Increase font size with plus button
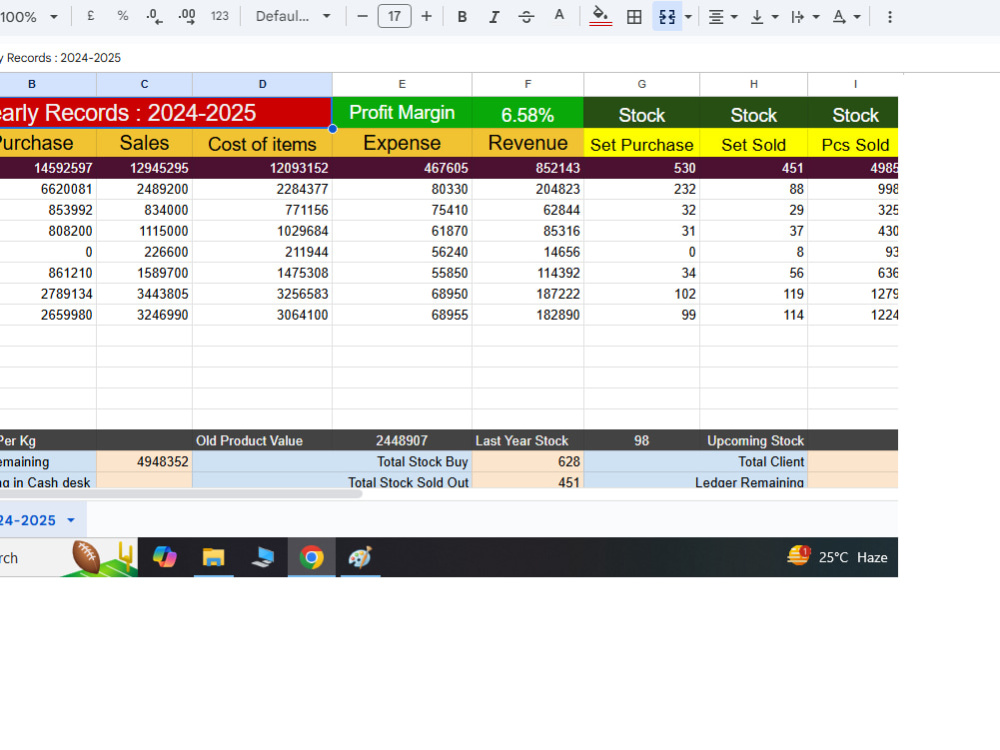This screenshot has height=750, width=1000. click(427, 17)
